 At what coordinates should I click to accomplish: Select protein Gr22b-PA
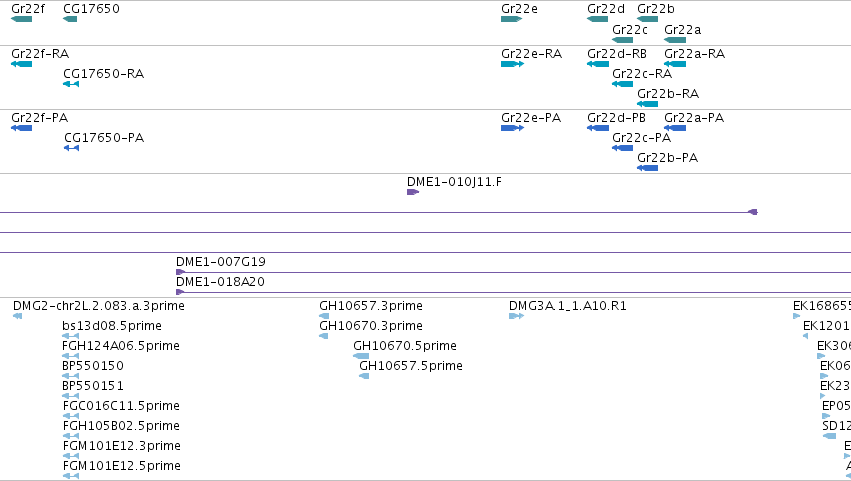pos(647,168)
